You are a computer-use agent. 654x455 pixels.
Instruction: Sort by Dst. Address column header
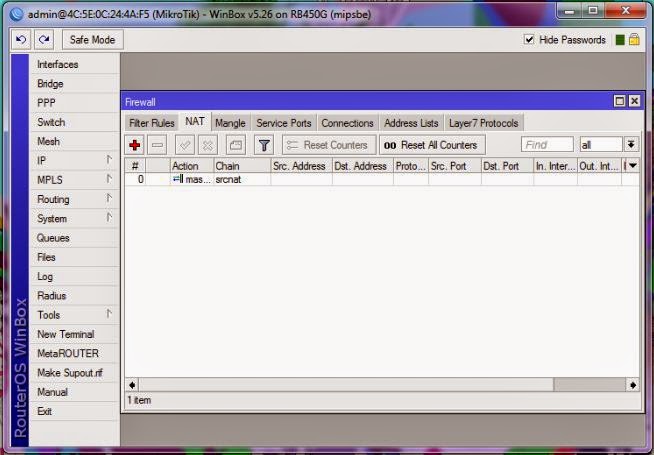pos(362,166)
